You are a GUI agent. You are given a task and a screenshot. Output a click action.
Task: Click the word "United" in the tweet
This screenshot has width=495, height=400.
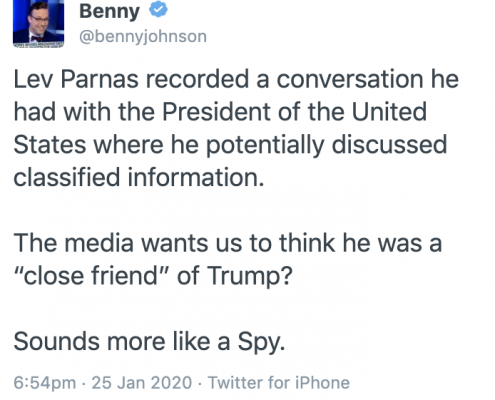[x=389, y=112]
